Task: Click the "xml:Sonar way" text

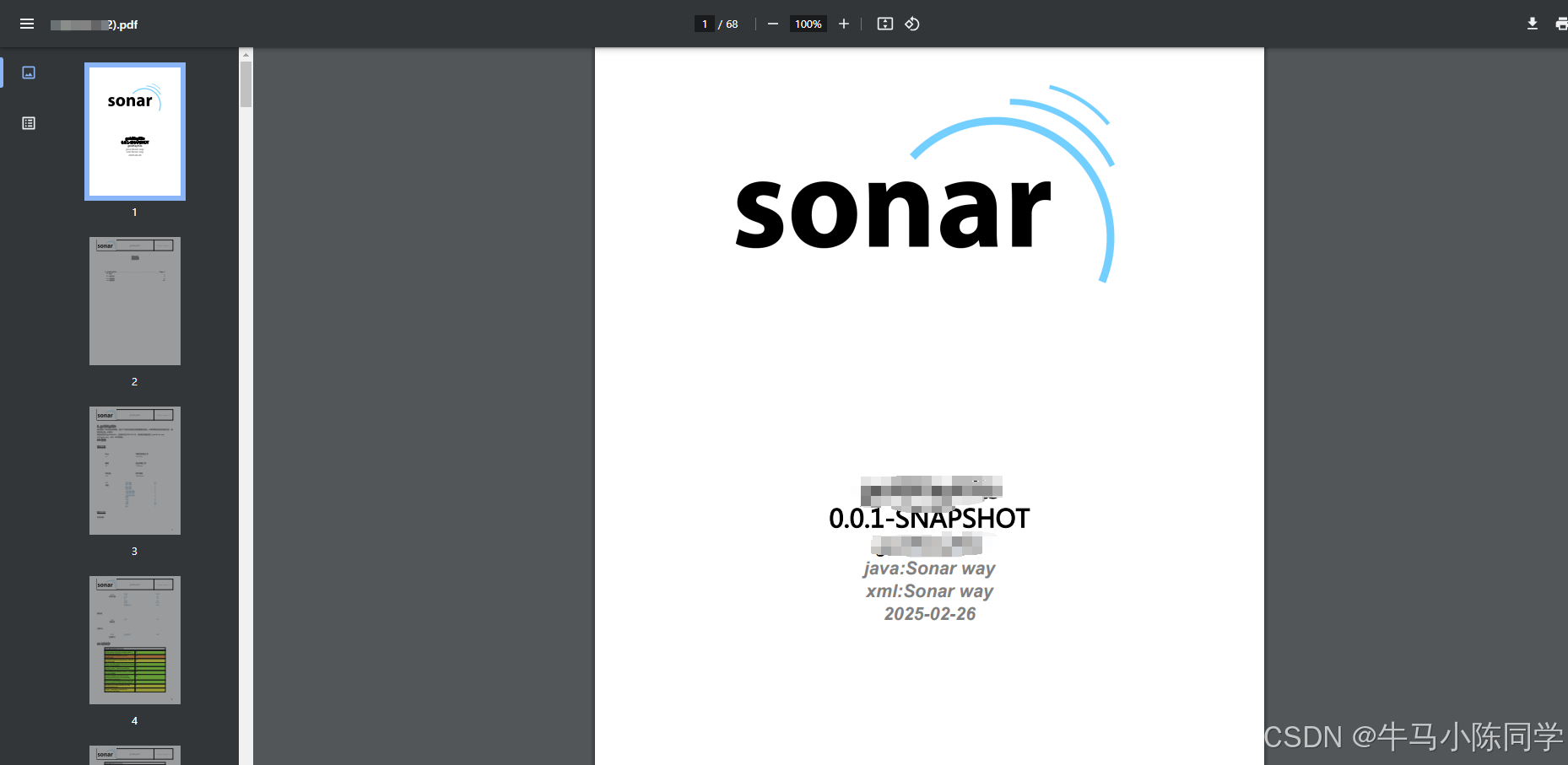Action: pos(929,591)
